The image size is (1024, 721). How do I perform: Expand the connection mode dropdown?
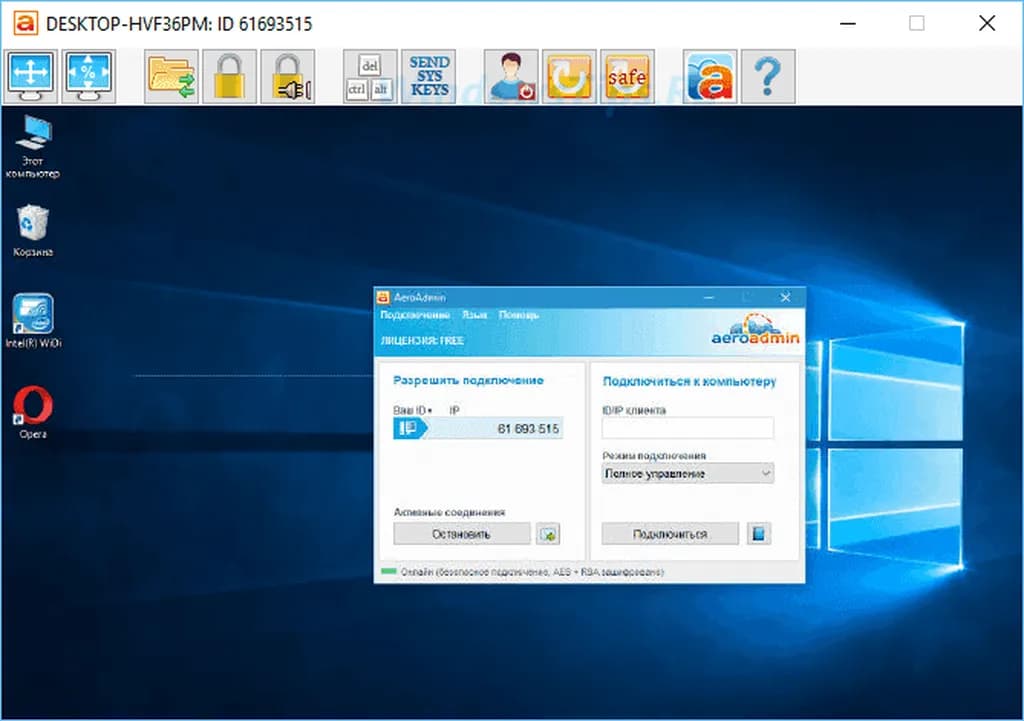pos(687,474)
